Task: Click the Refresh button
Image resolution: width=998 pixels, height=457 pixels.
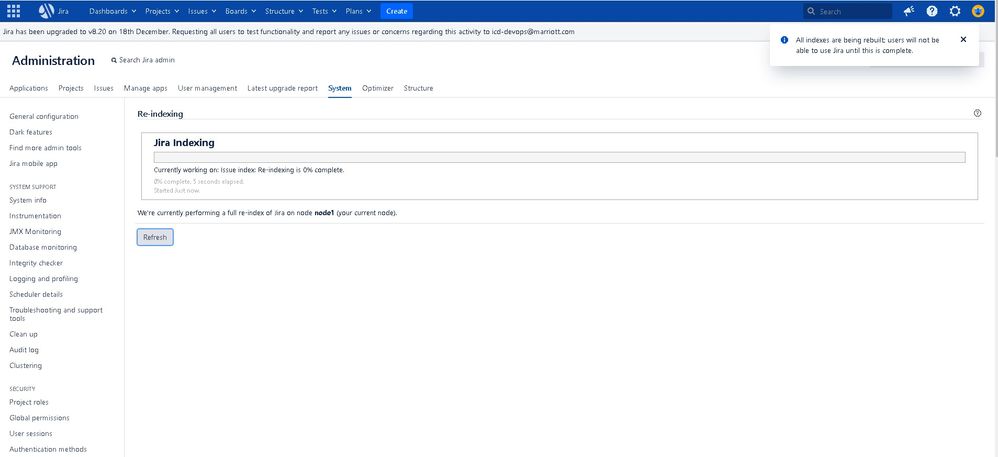Action: 155,237
